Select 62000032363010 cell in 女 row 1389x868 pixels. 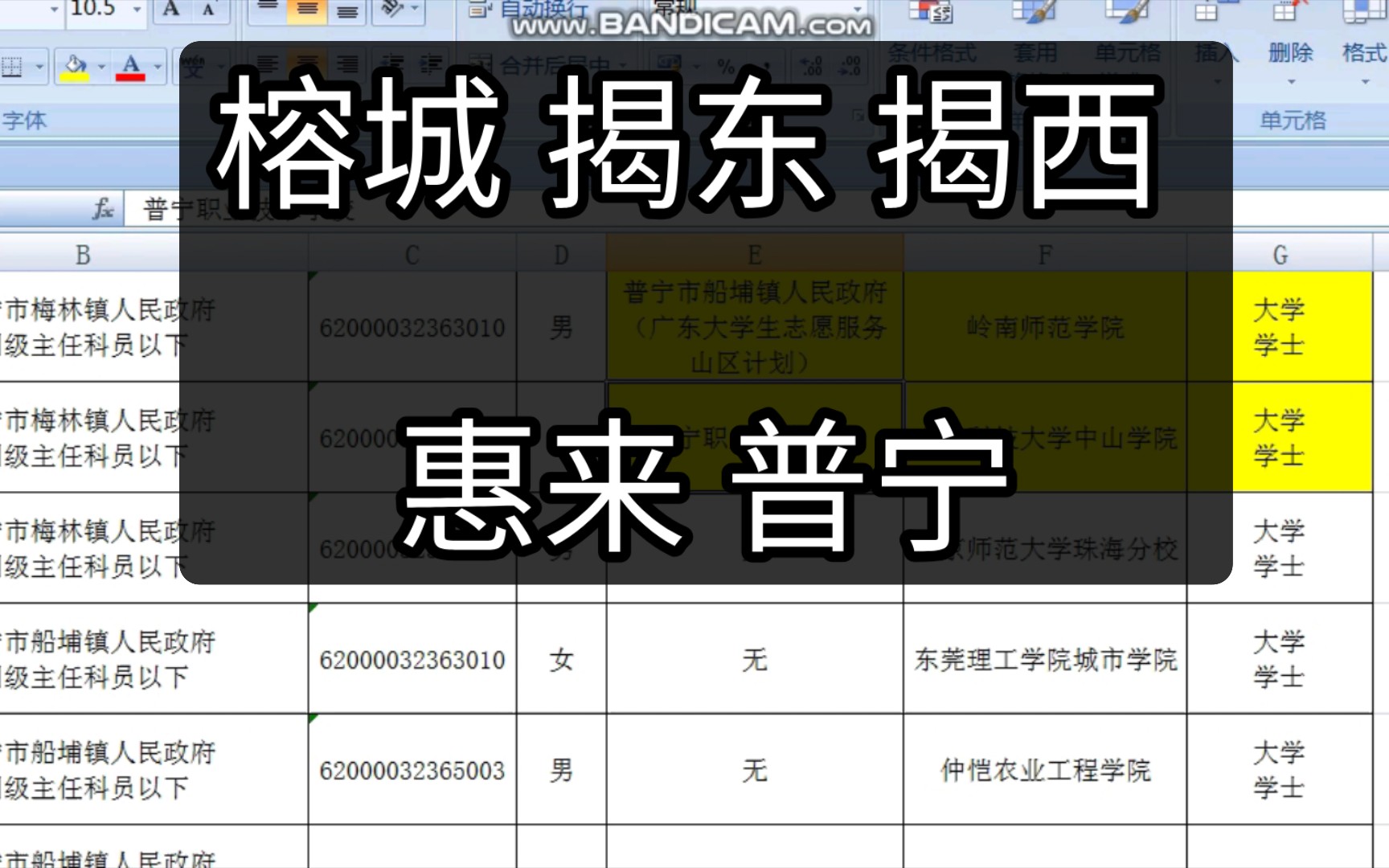coord(412,659)
